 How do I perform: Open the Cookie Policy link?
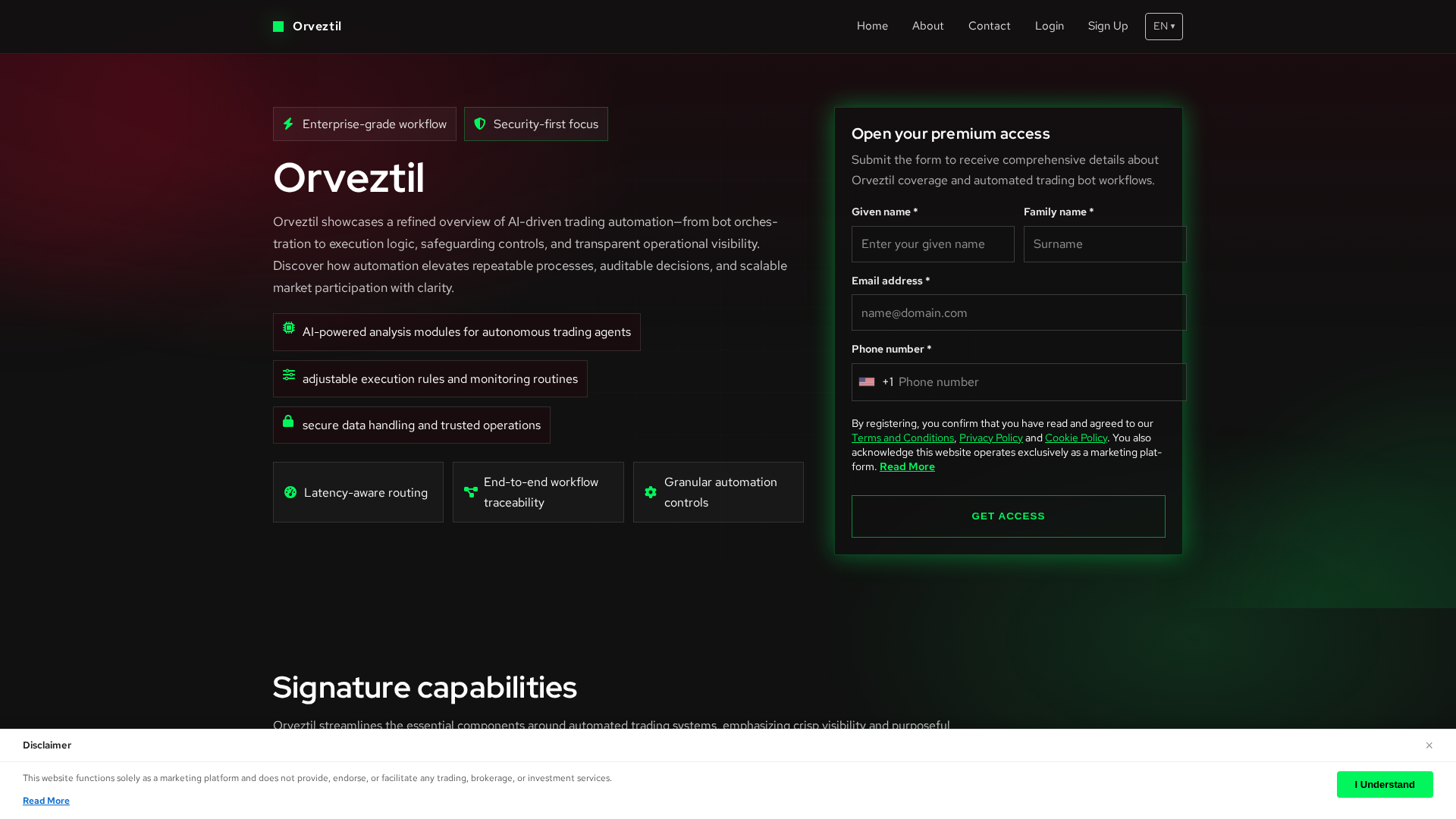[1076, 438]
